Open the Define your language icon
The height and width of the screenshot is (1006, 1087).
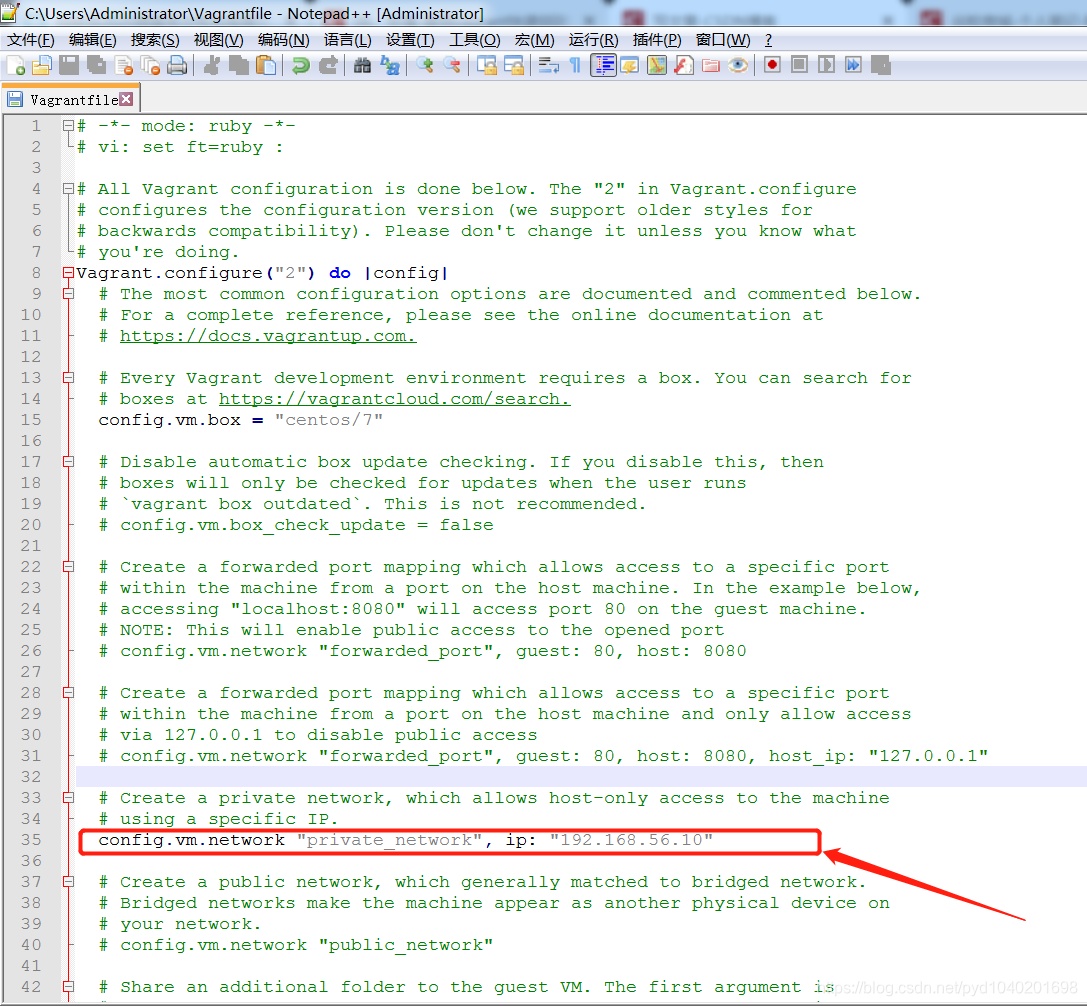629,65
